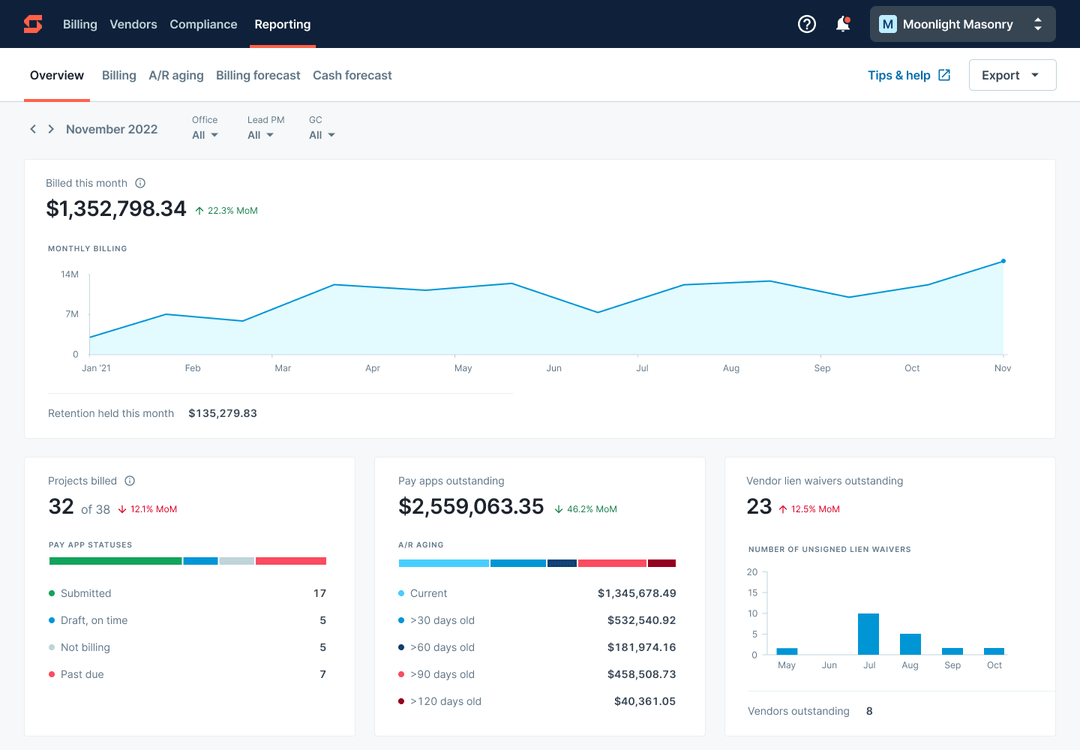This screenshot has height=750, width=1080.
Task: Click the info icon beside Billed this month
Action: 138,183
